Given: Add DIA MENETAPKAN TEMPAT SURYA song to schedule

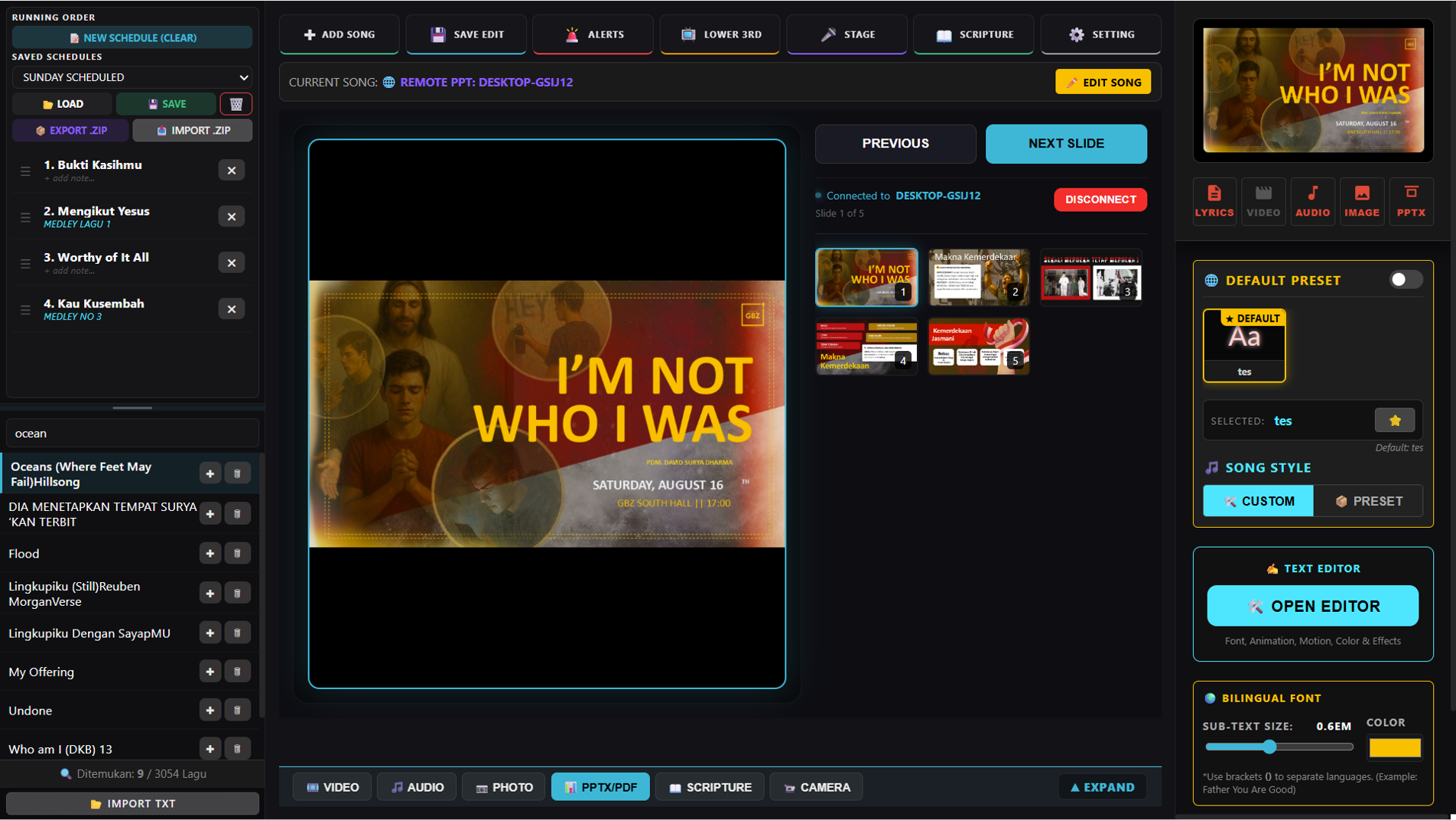Looking at the screenshot, I should 210,514.
